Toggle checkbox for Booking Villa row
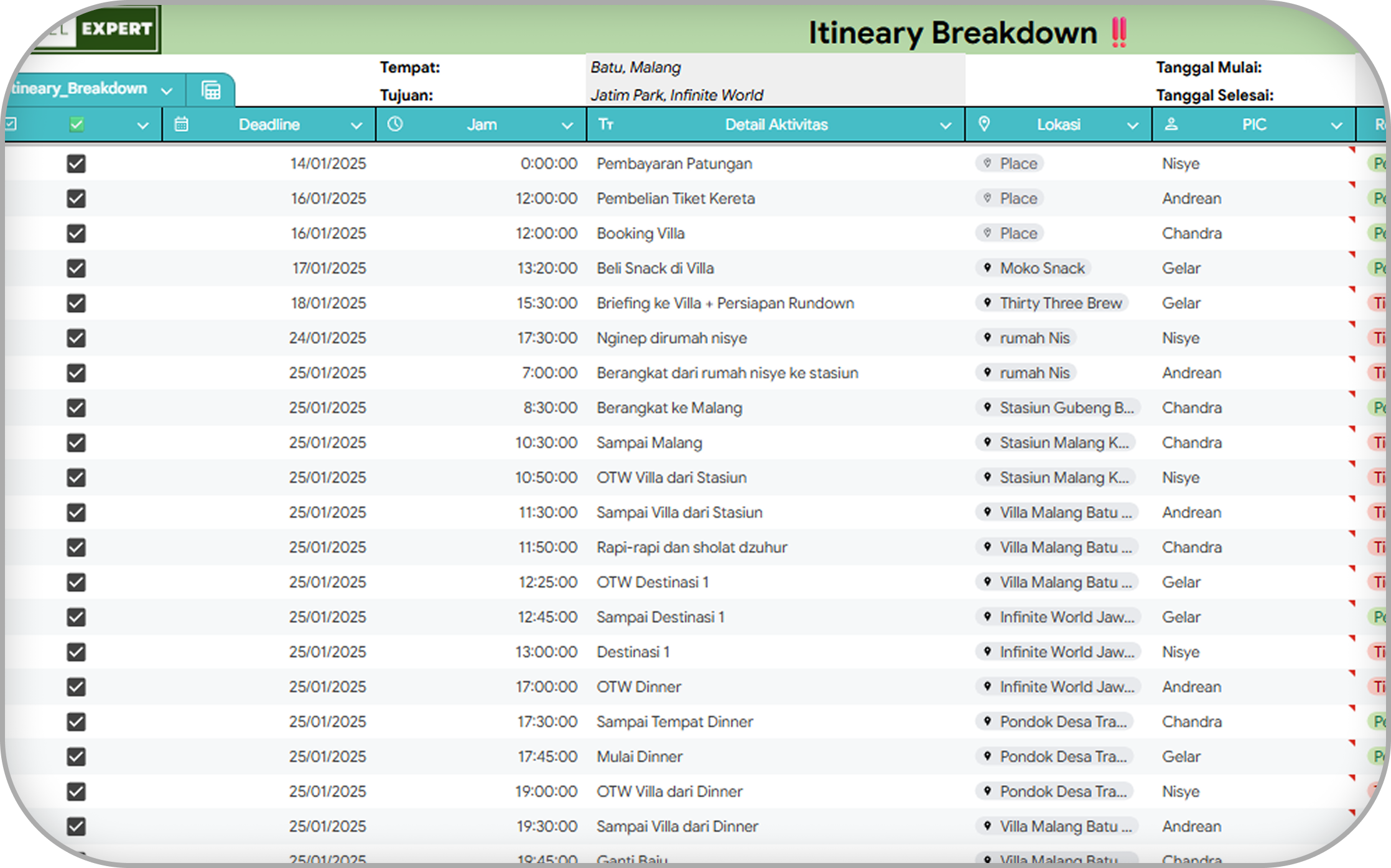1391x868 pixels. [77, 233]
